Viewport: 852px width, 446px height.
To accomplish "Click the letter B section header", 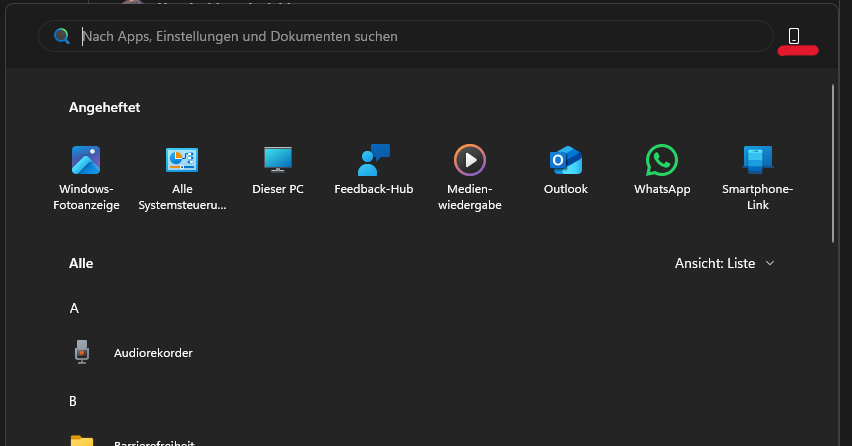I will [73, 401].
